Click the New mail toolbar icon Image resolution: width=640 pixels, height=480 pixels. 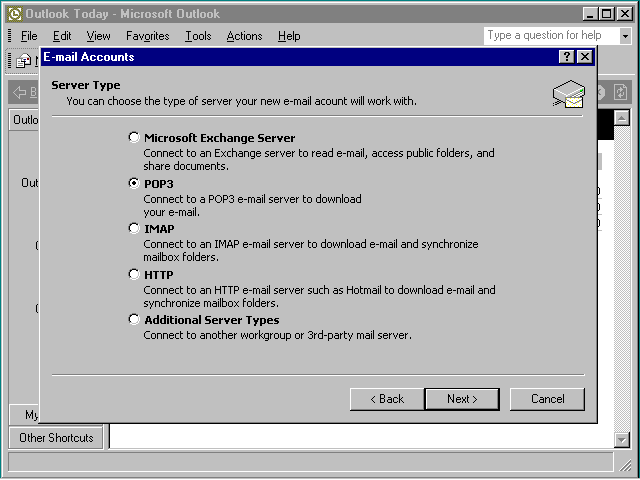click(x=24, y=61)
